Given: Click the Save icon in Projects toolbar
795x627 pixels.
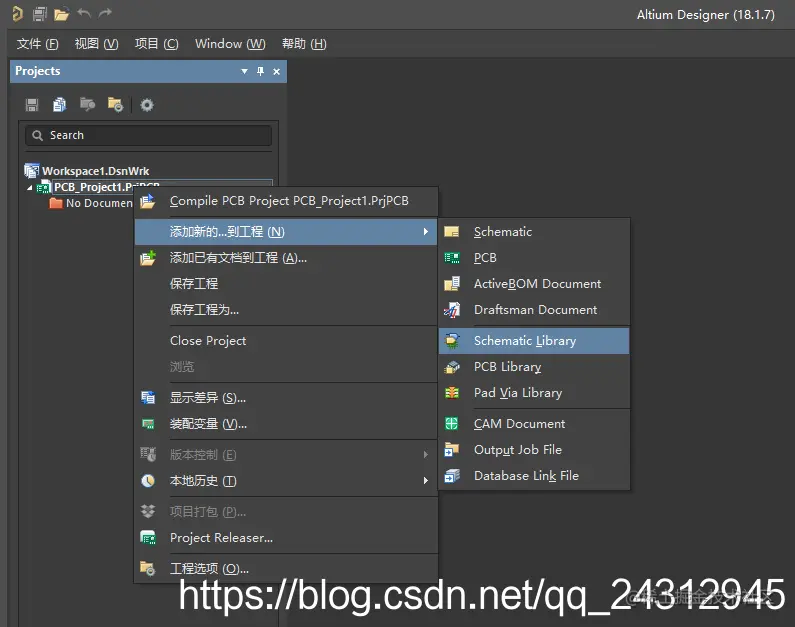Looking at the screenshot, I should (x=32, y=105).
